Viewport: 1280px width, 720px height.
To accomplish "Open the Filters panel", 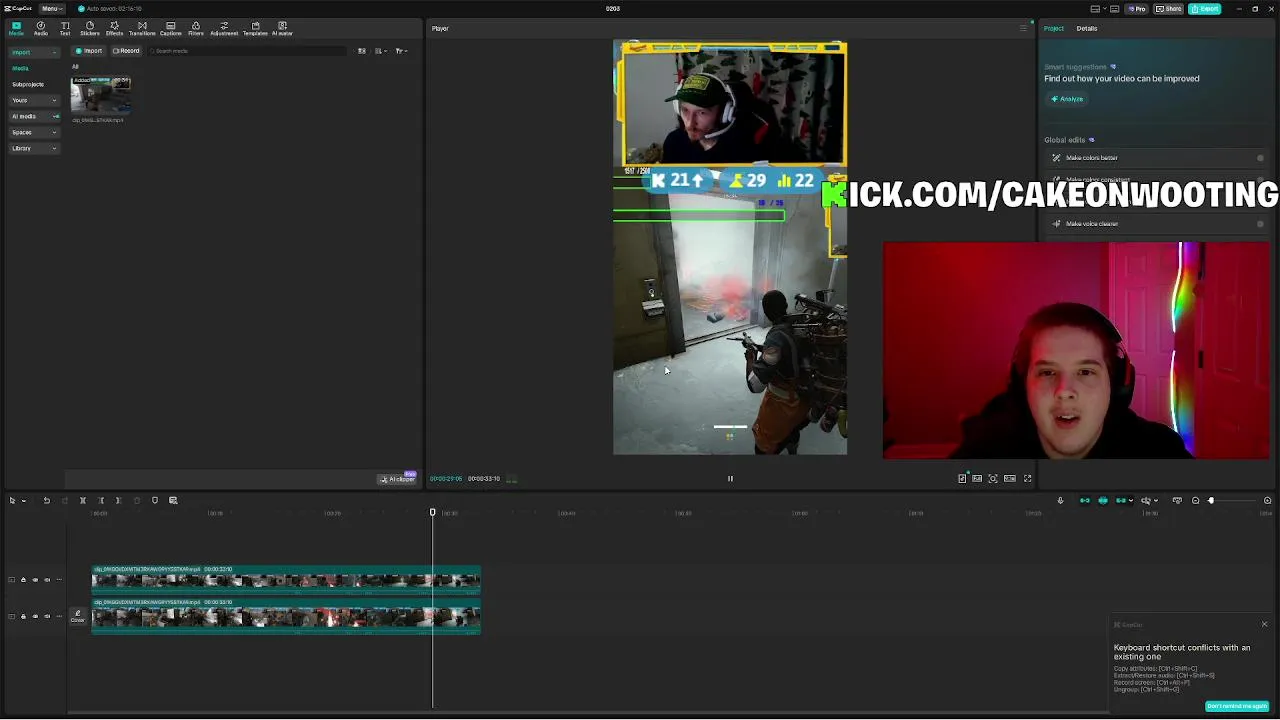I will 195,28.
